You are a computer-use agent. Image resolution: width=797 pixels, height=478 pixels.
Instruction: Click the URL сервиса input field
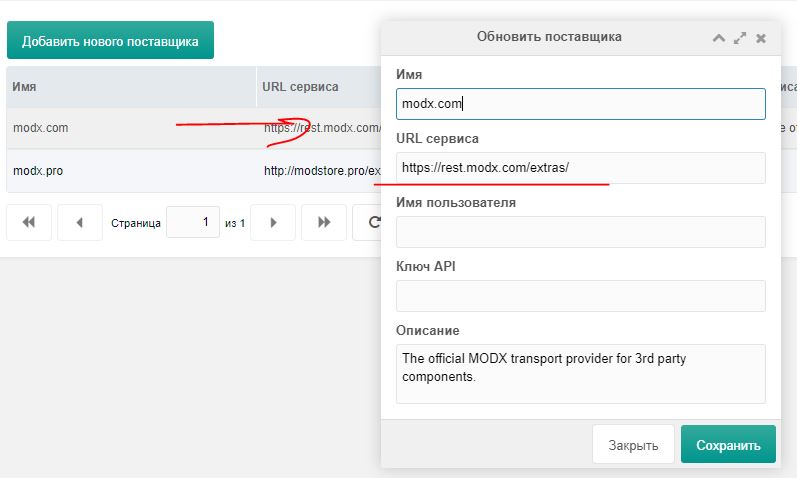pyautogui.click(x=580, y=168)
